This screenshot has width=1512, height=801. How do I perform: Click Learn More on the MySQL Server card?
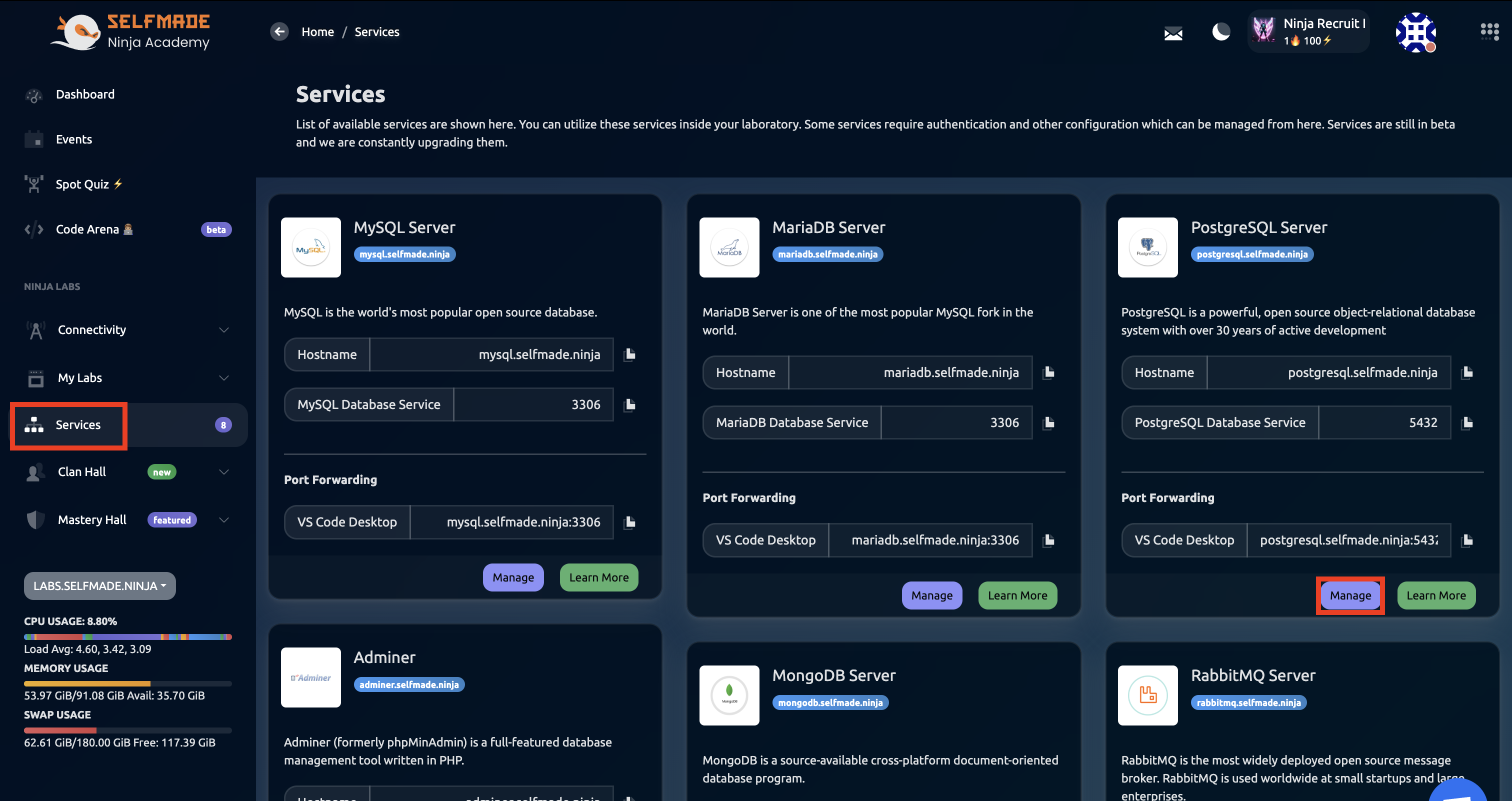(x=598, y=577)
